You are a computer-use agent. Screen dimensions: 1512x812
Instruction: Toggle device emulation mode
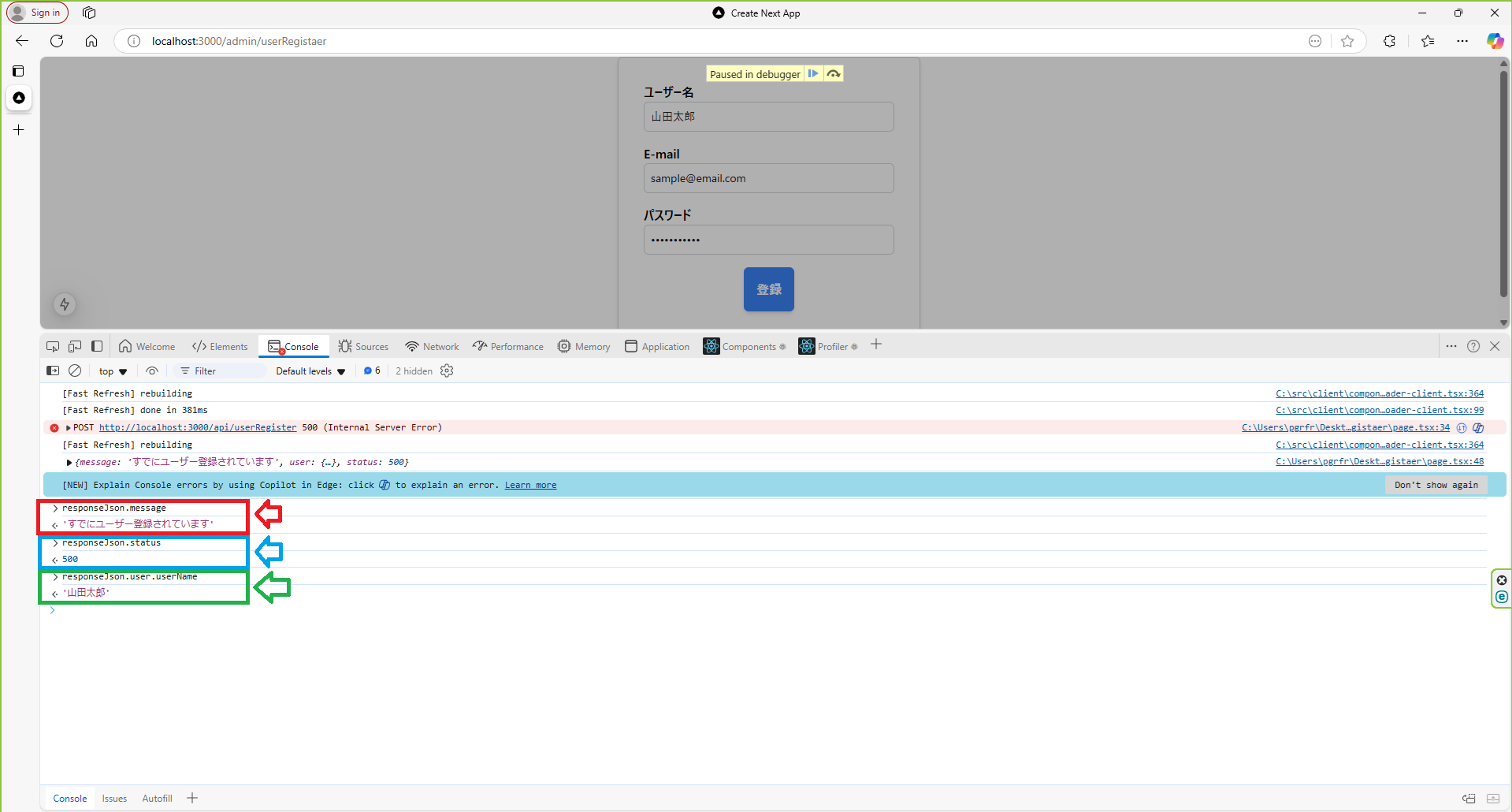tap(75, 346)
